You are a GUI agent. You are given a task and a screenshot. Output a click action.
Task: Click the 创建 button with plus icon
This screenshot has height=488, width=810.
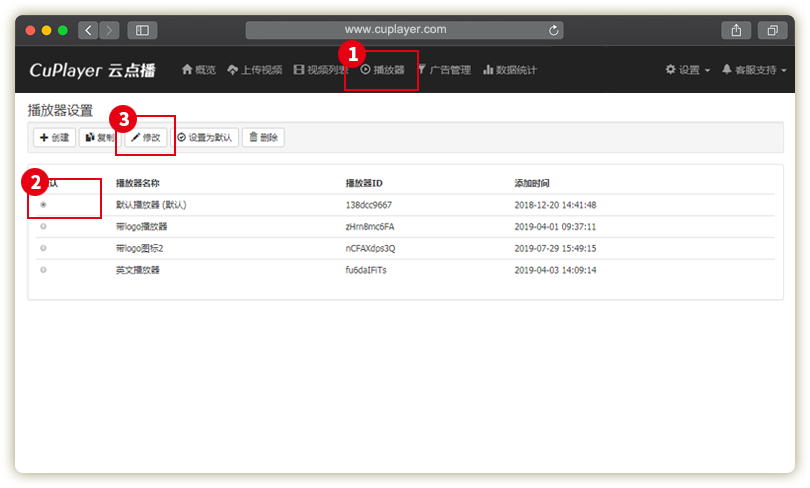[x=54, y=138]
